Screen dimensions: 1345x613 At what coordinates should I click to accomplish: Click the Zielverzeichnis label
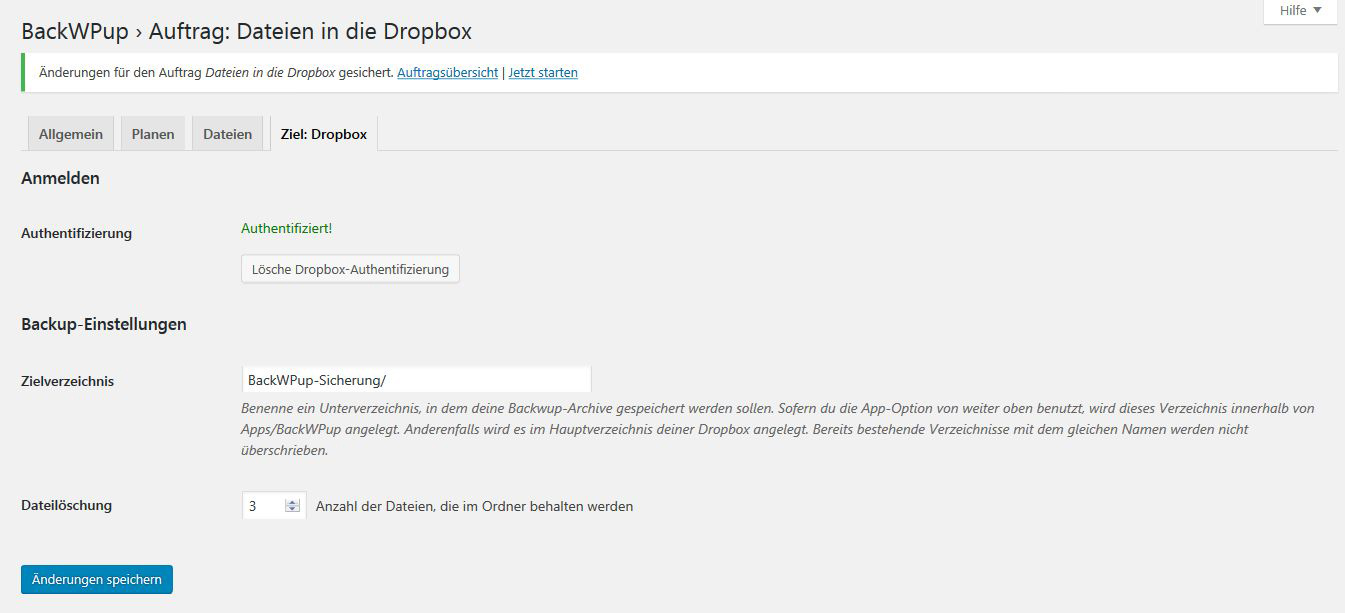[67, 381]
